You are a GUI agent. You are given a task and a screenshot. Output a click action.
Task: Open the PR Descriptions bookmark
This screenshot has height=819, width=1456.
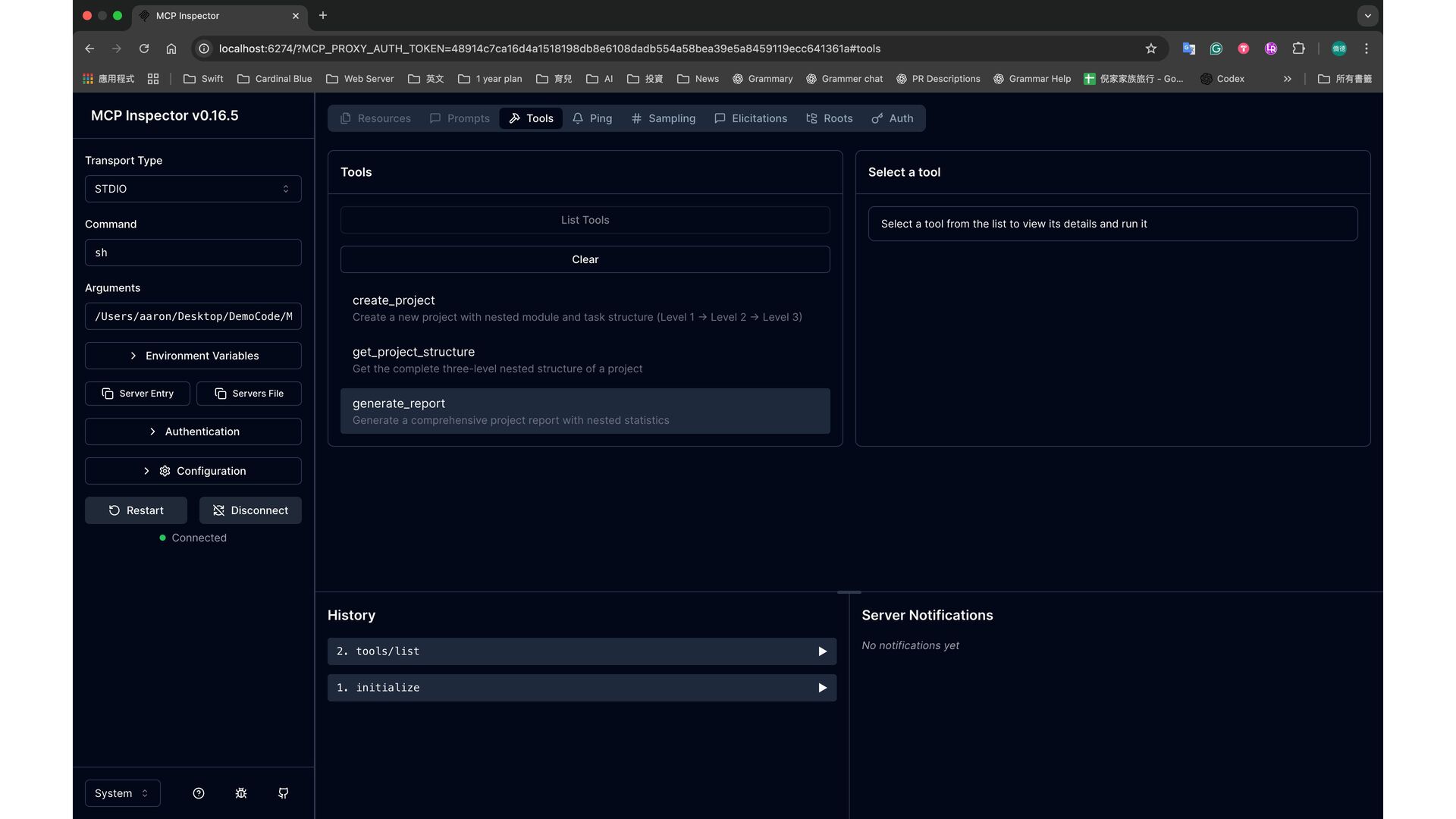tap(938, 79)
